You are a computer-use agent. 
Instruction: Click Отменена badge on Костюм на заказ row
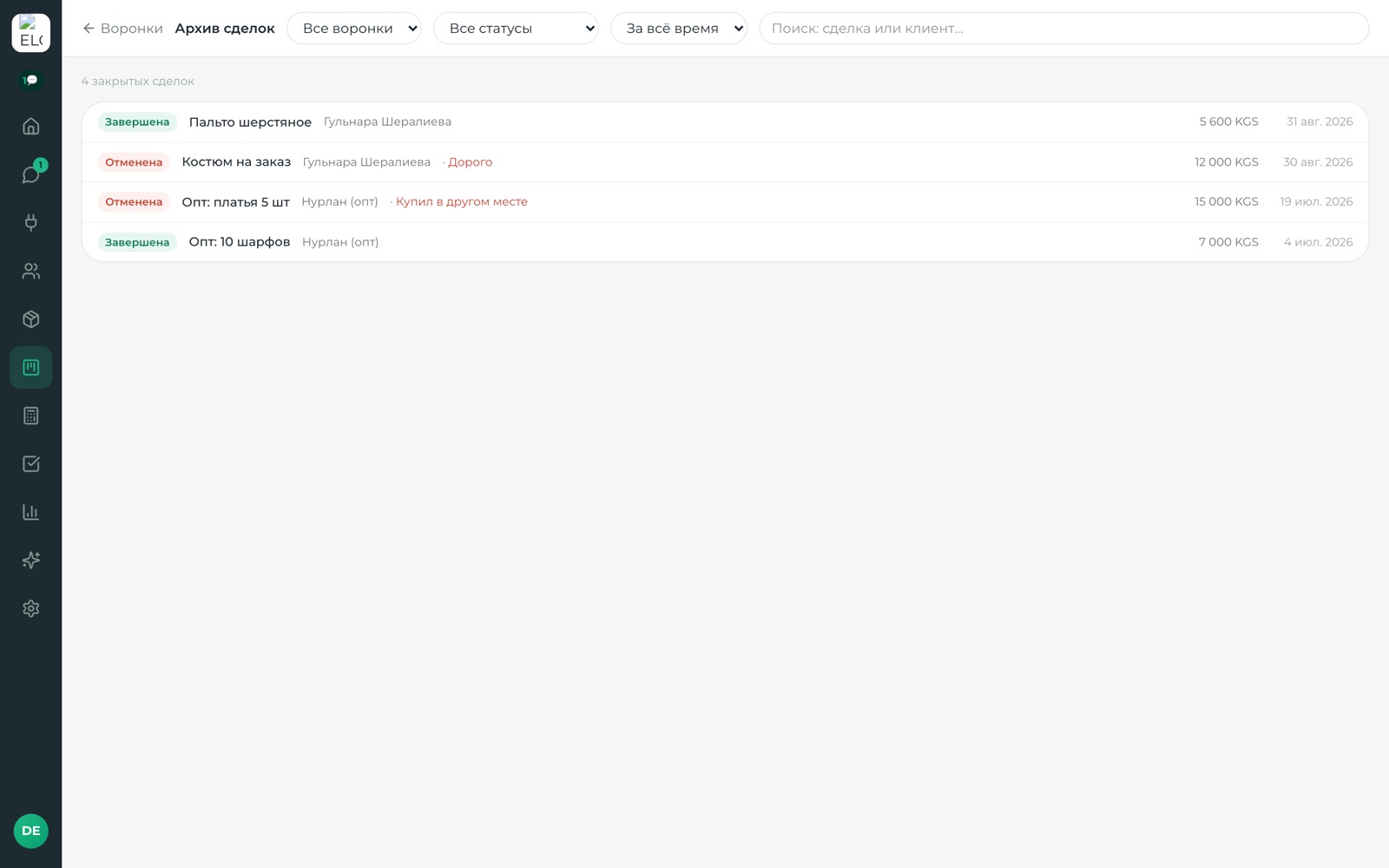pos(134,162)
